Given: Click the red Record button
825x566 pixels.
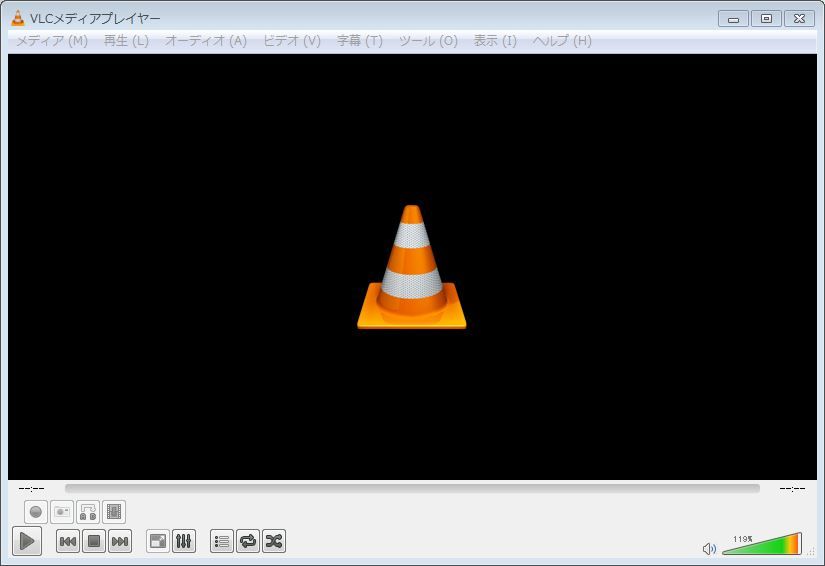Looking at the screenshot, I should 36,512.
